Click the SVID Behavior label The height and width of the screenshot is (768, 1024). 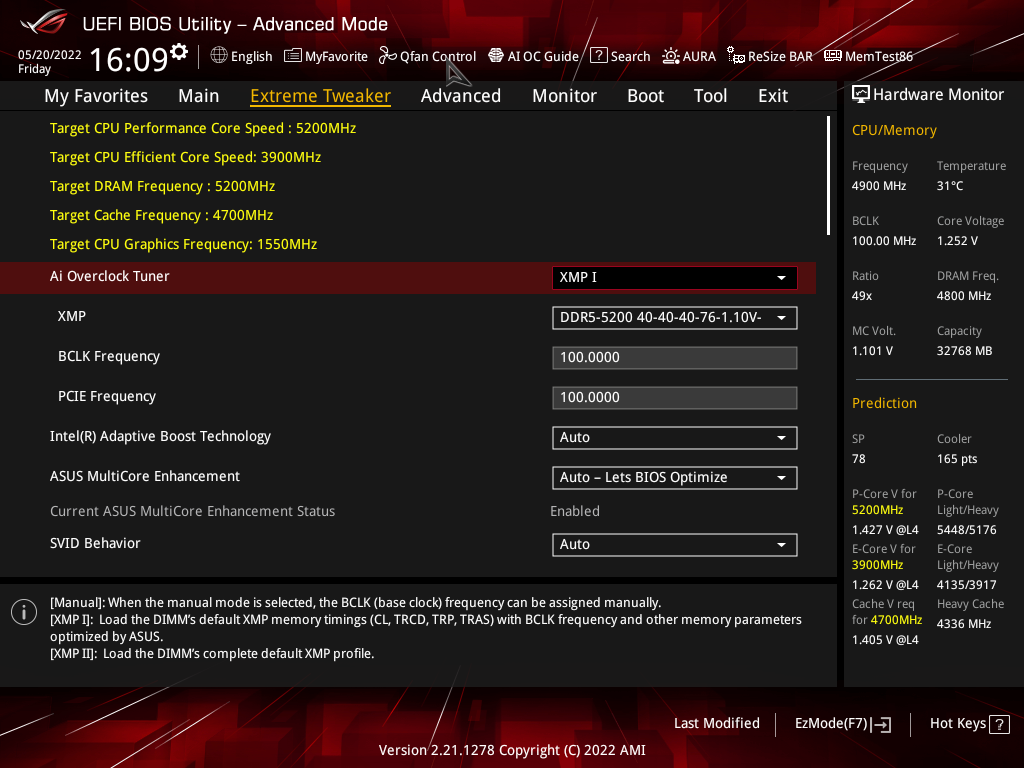tap(95, 543)
